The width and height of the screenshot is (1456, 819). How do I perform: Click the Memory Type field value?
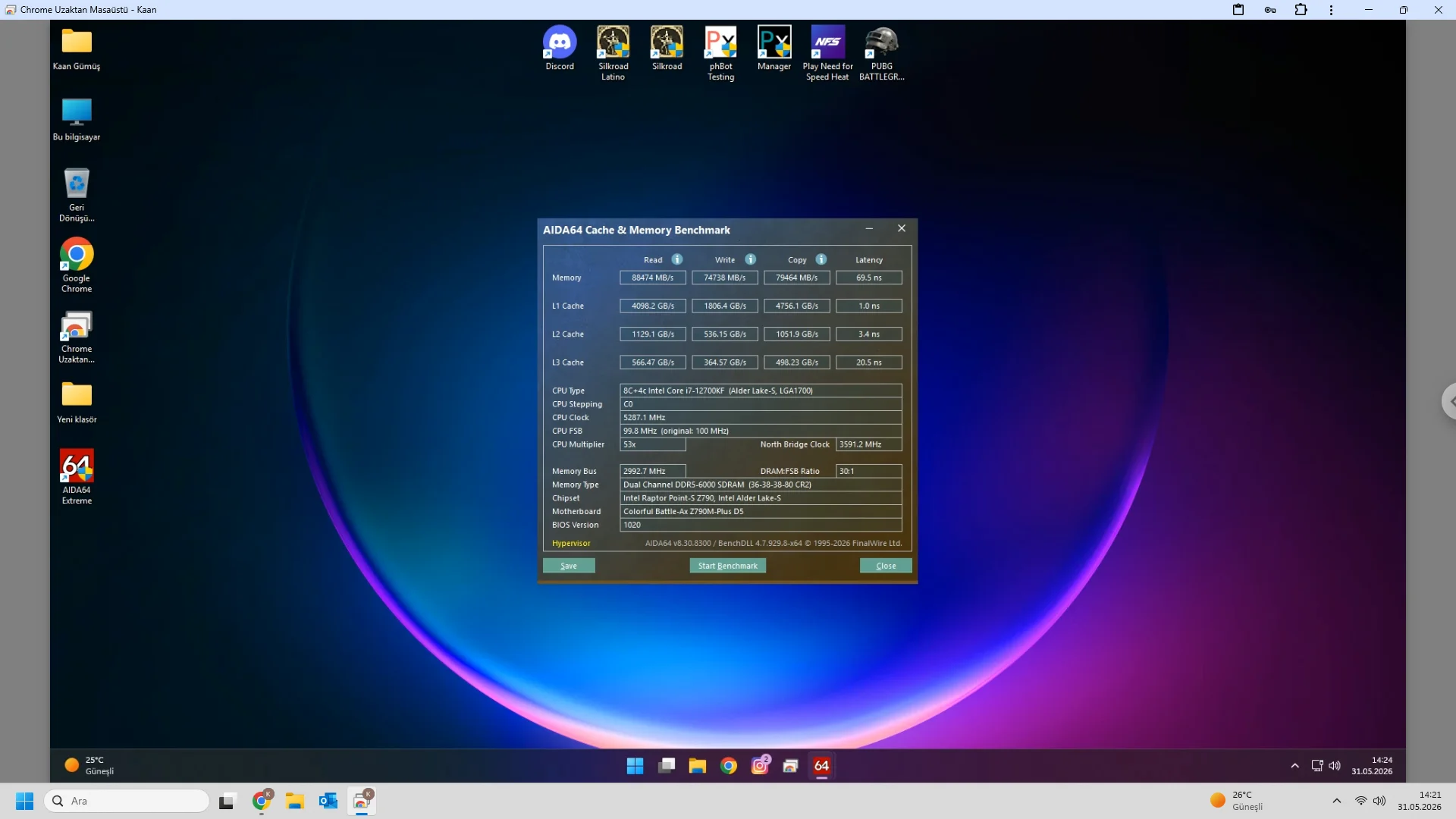(x=761, y=485)
